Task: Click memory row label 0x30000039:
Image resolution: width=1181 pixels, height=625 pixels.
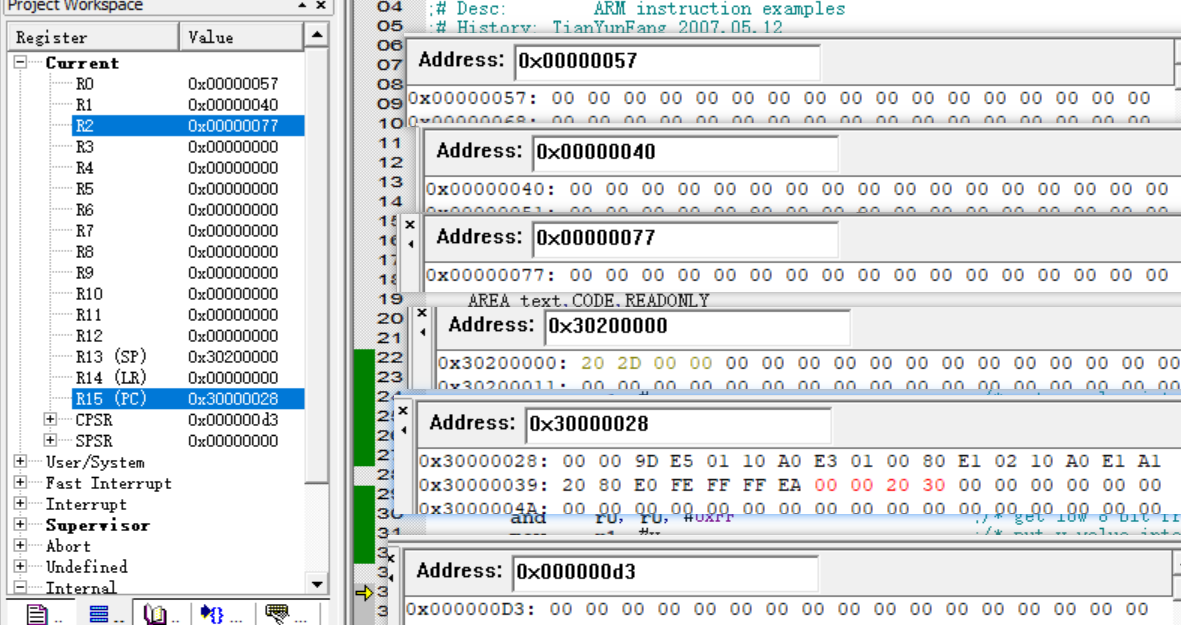Action: (x=484, y=485)
